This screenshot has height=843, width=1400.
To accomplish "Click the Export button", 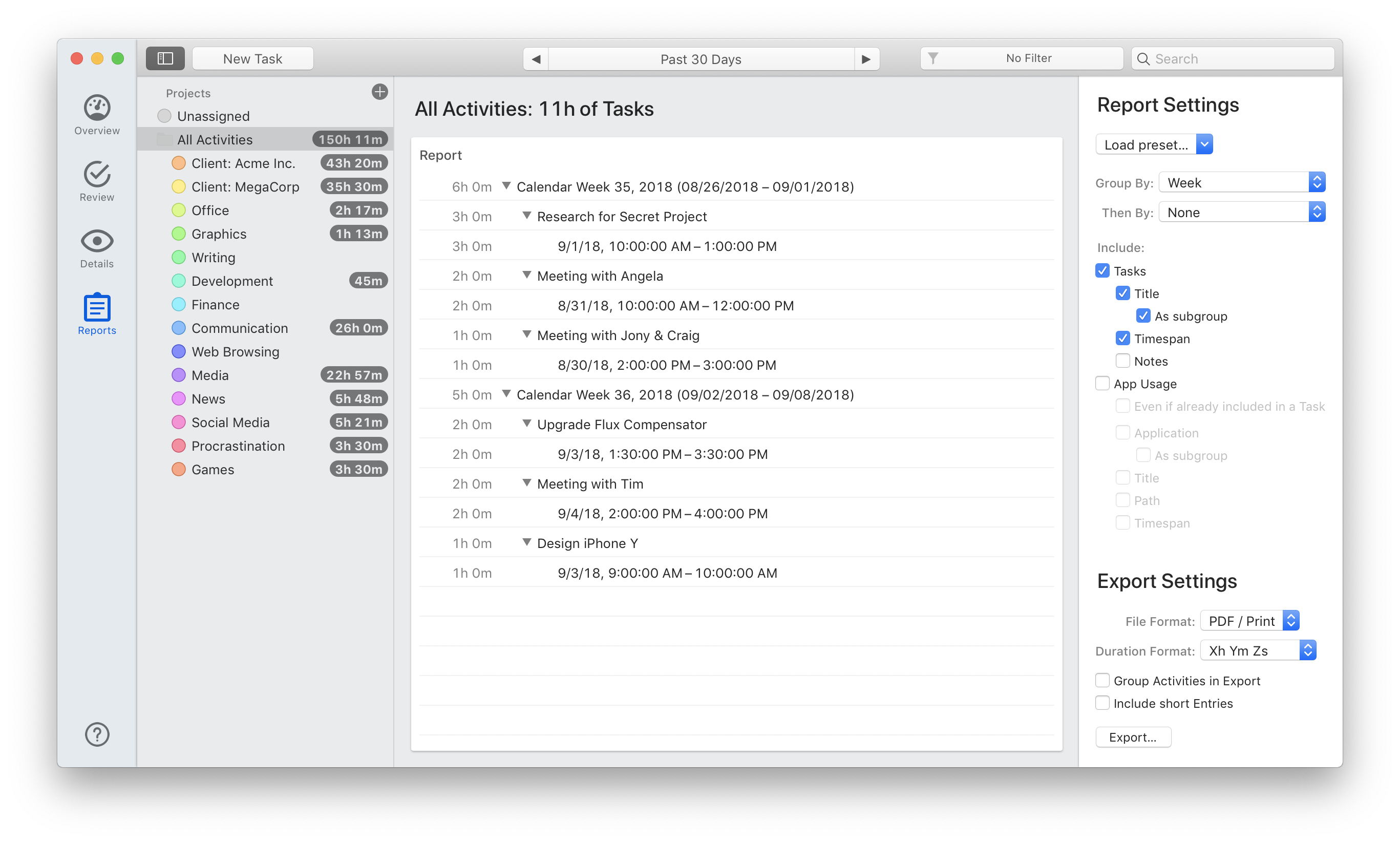I will pyautogui.click(x=1134, y=737).
